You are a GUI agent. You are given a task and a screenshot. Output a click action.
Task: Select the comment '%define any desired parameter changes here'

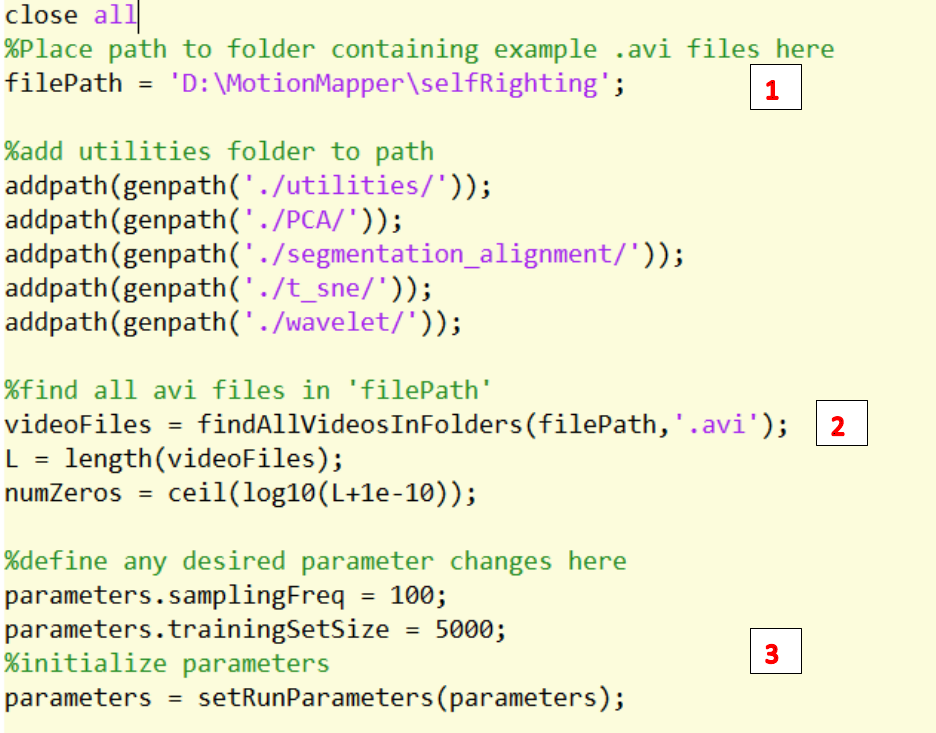tap(316, 561)
